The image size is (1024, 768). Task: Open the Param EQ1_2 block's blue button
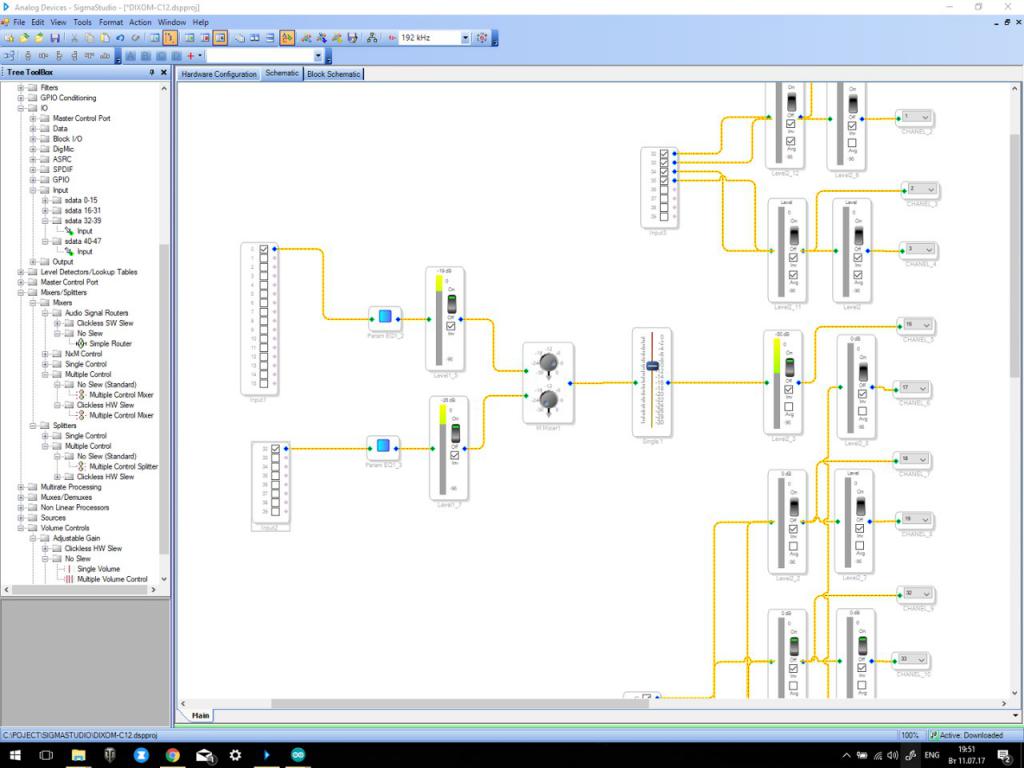(x=384, y=317)
